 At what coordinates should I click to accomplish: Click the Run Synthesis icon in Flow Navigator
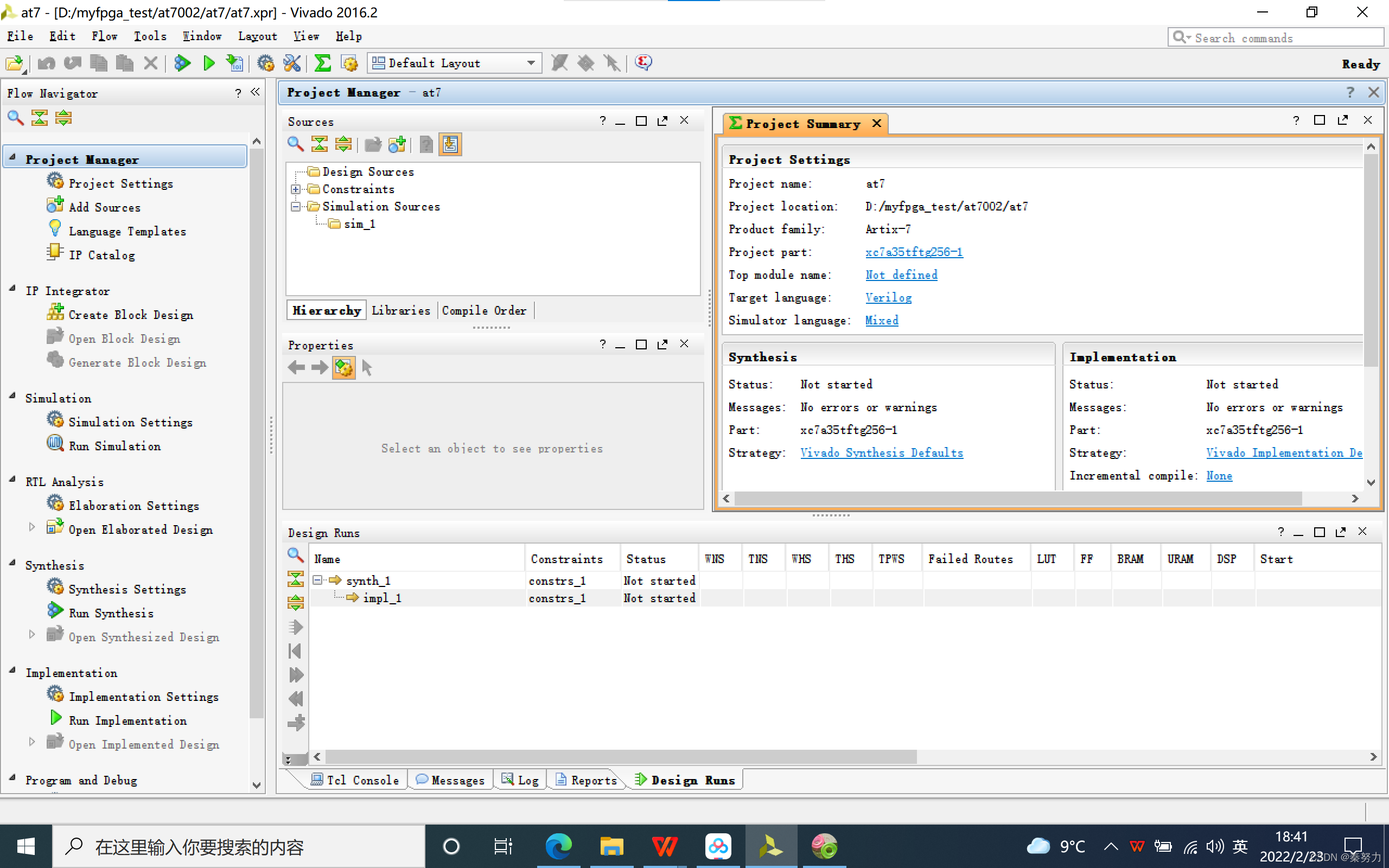click(109, 613)
